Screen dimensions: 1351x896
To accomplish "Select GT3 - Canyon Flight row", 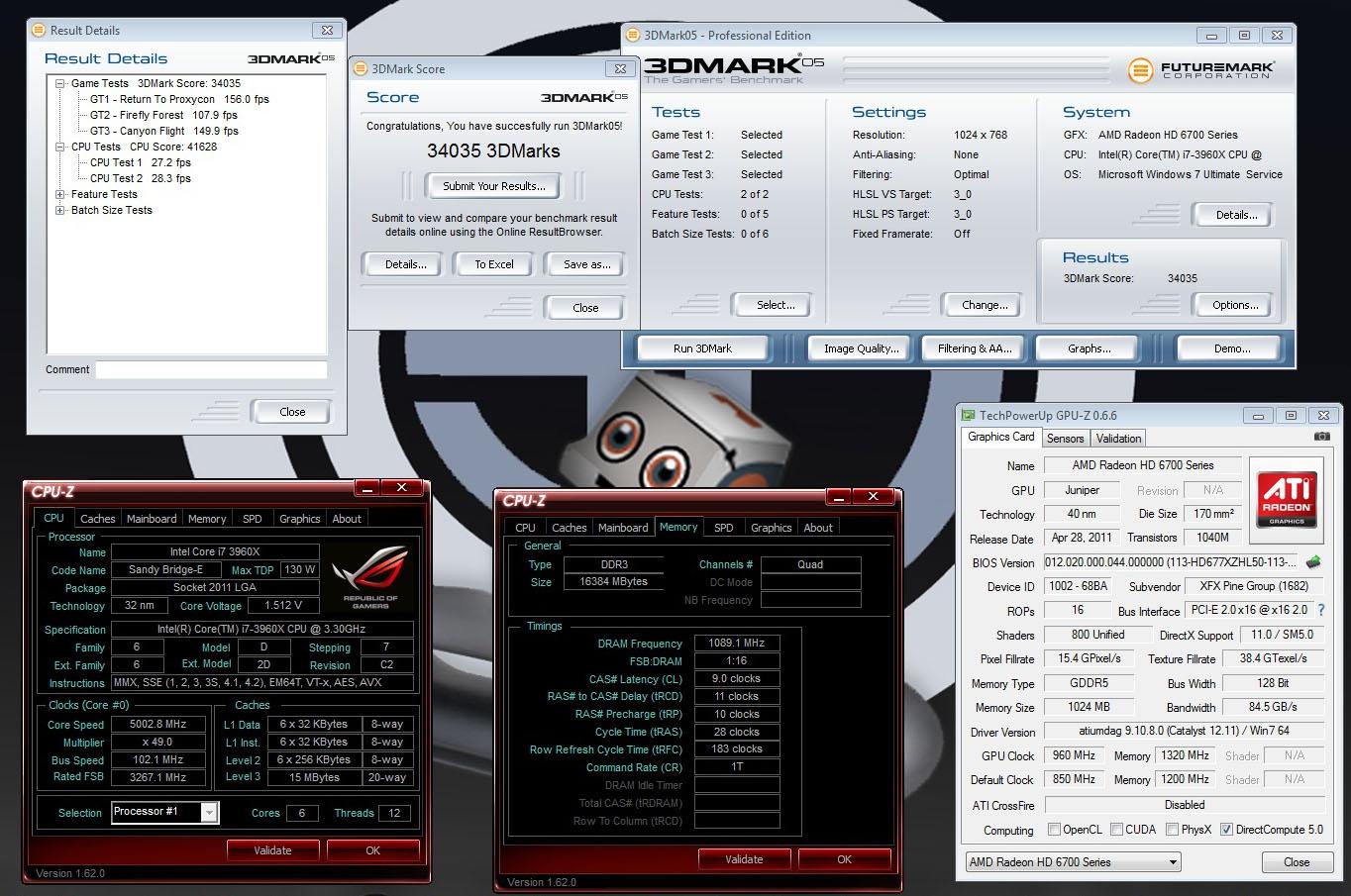I will (163, 131).
